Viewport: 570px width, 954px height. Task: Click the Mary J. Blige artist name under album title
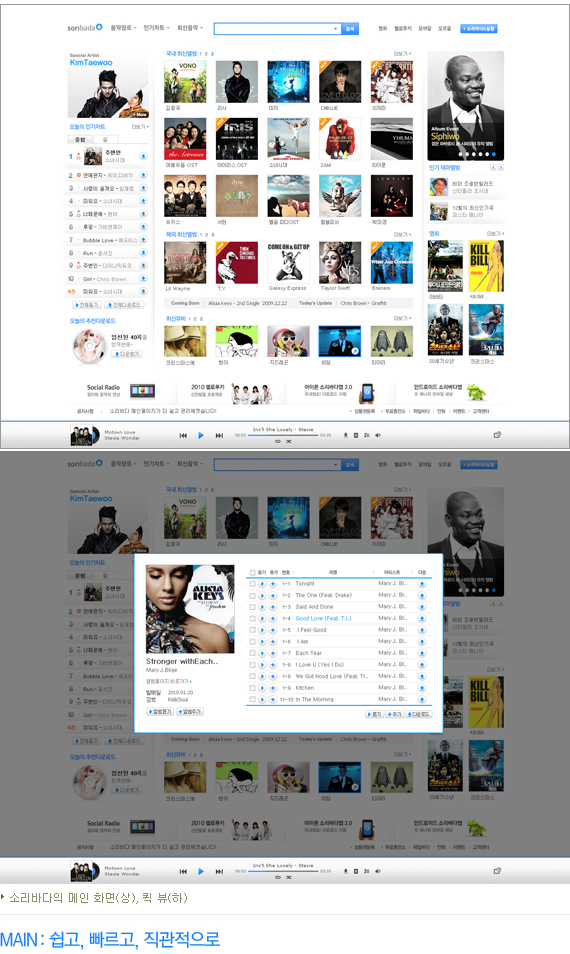162,670
